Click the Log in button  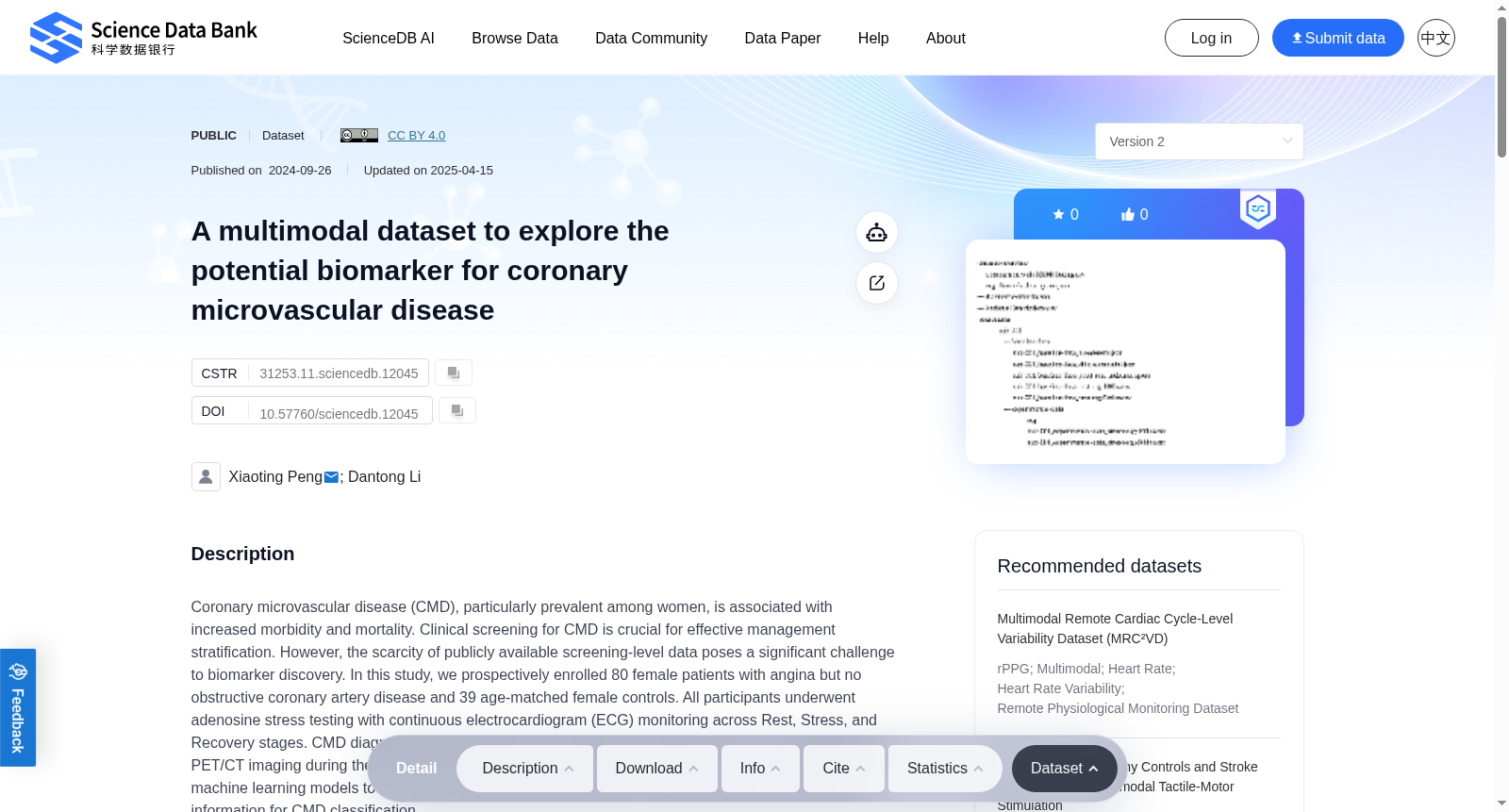pos(1212,38)
